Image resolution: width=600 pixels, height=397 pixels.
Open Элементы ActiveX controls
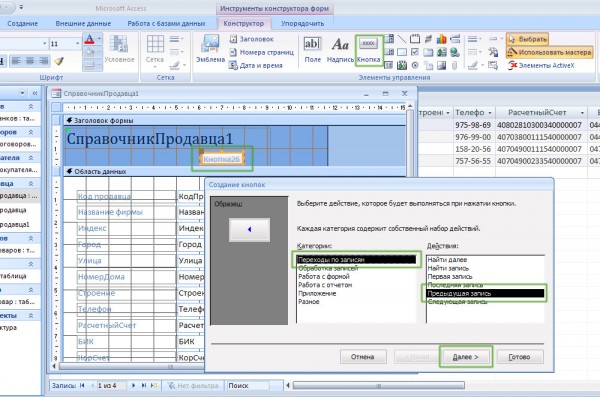click(x=541, y=65)
